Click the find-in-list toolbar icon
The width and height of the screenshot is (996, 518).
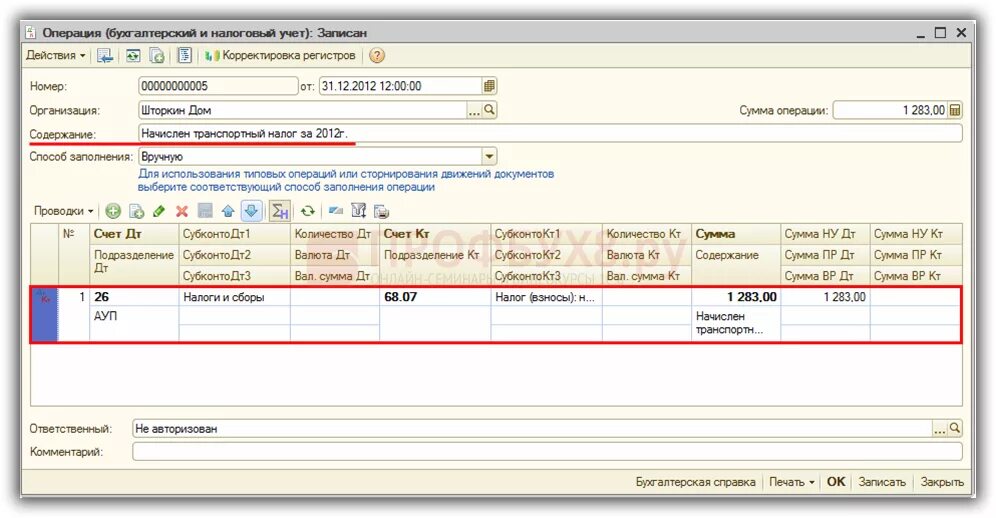[x=105, y=56]
